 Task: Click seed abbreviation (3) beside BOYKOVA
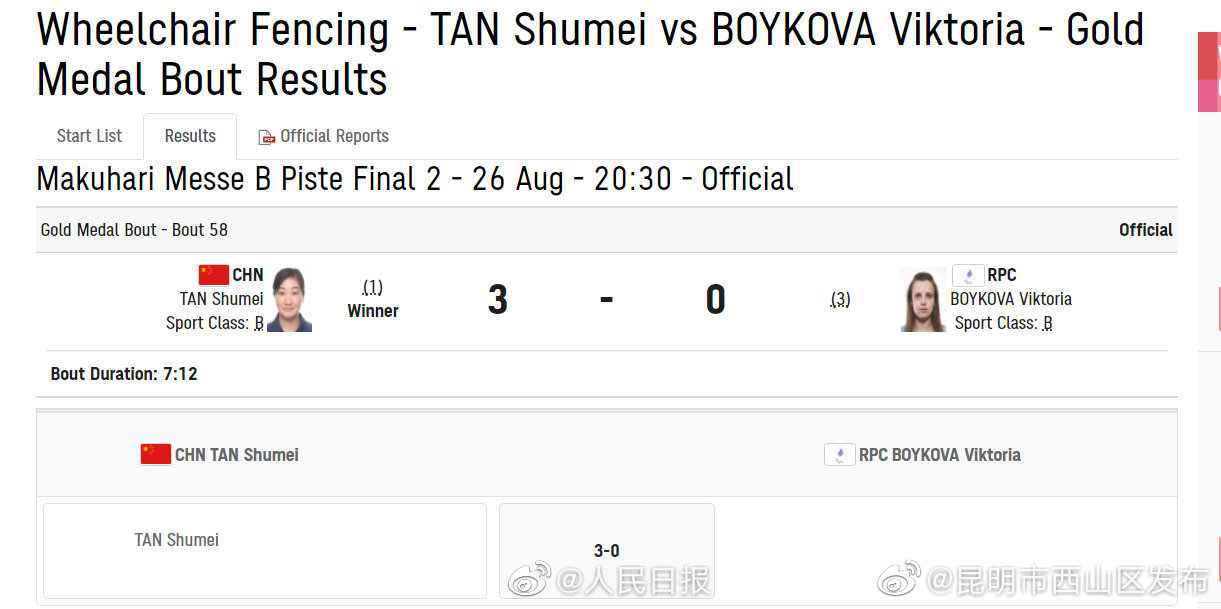click(840, 299)
